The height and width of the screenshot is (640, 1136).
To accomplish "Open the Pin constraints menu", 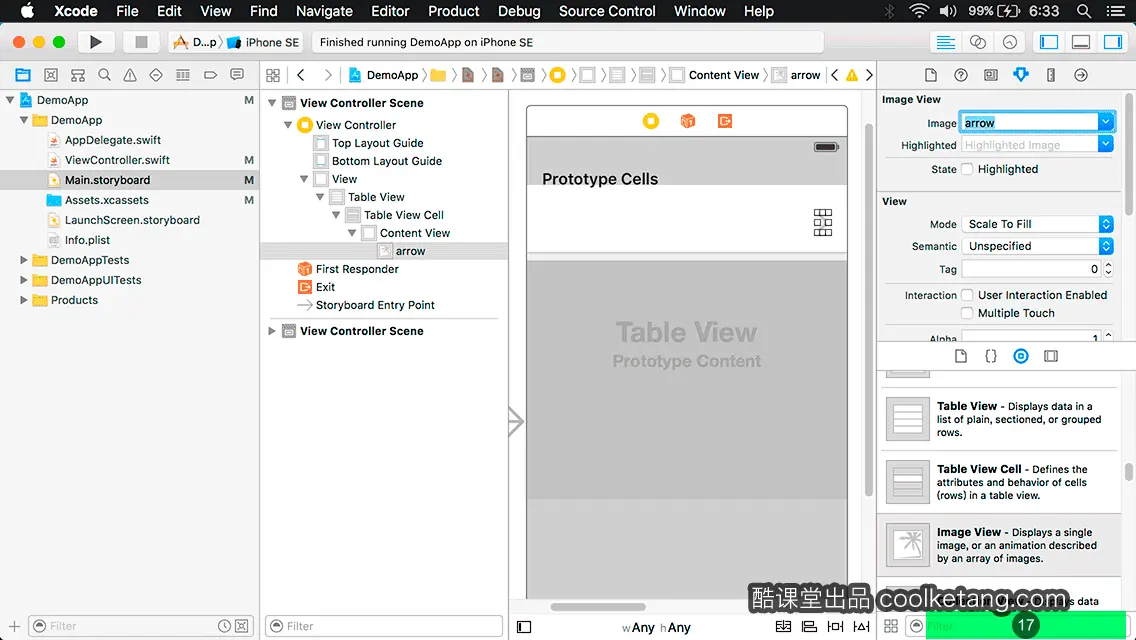I will pos(835,626).
